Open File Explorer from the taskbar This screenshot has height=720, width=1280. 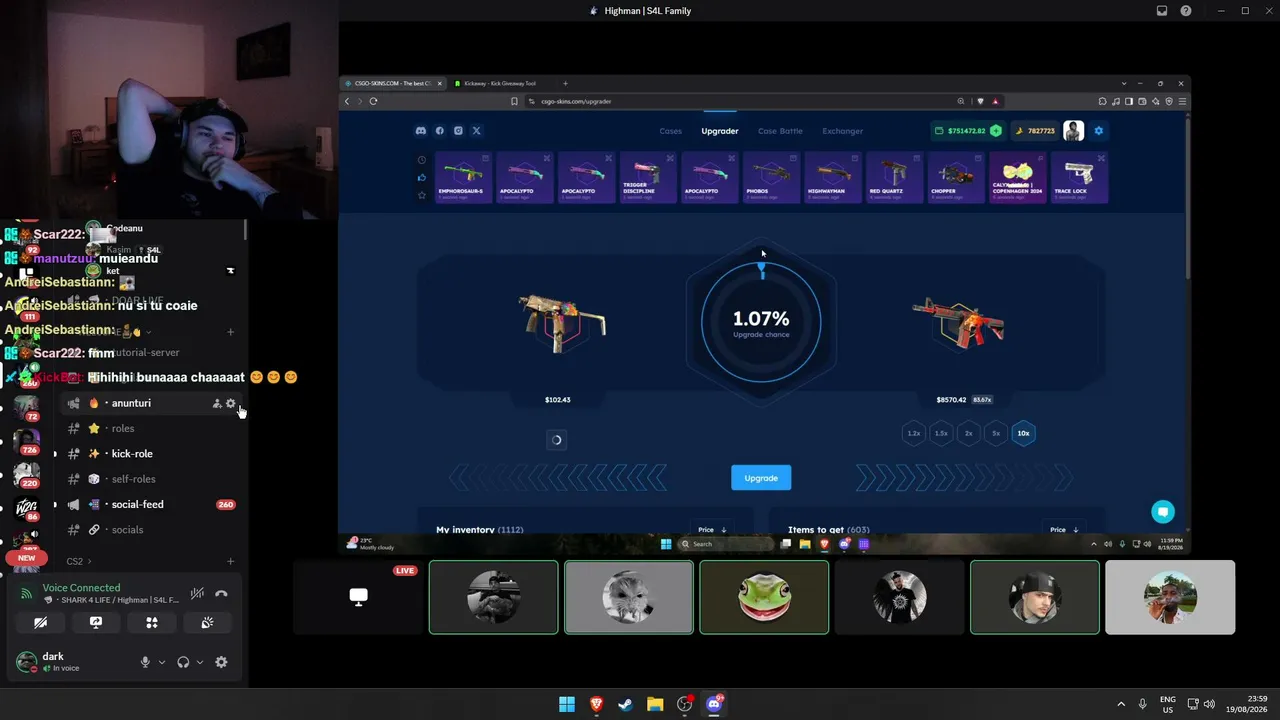pyautogui.click(x=655, y=704)
